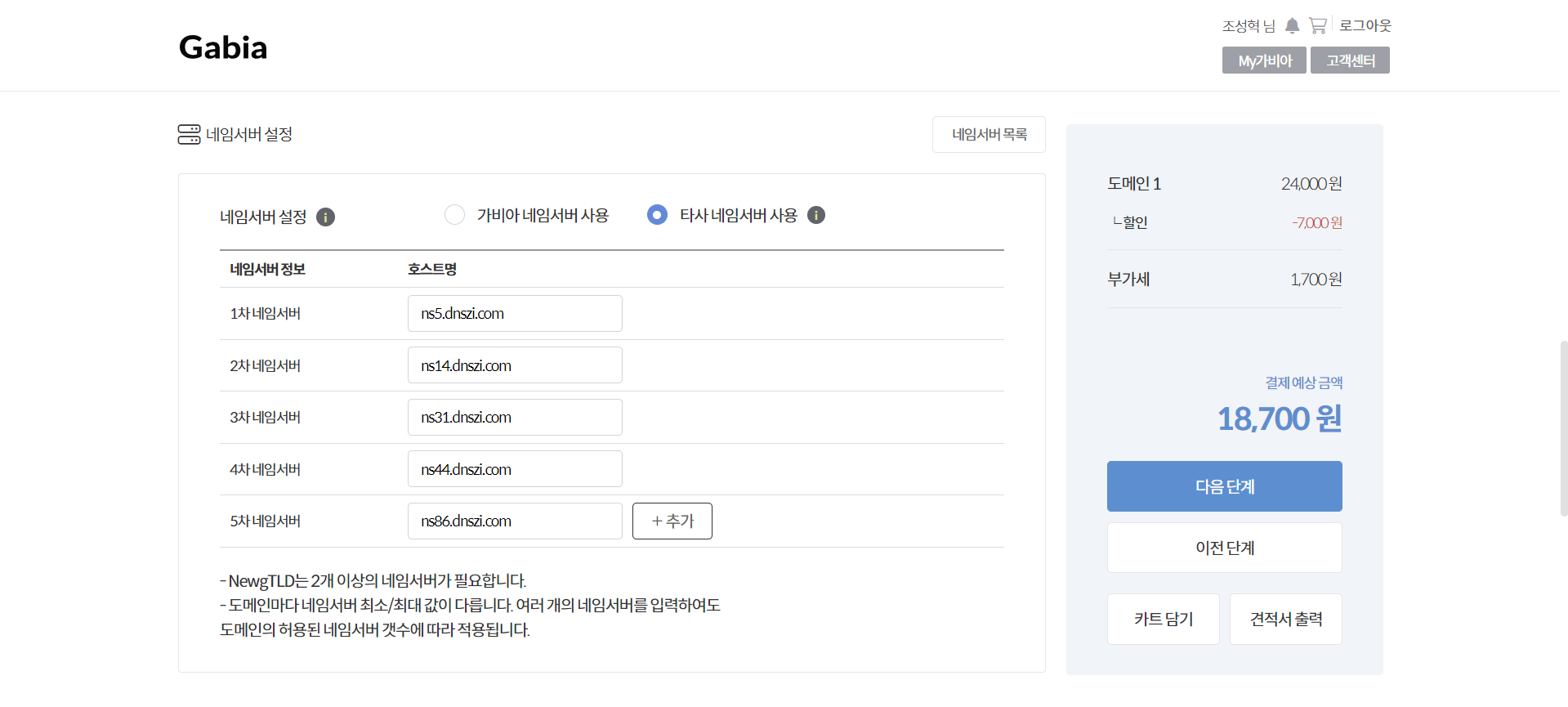Image resolution: width=1568 pixels, height=707 pixels.
Task: Click the 카트 담기 button
Action: click(x=1164, y=620)
